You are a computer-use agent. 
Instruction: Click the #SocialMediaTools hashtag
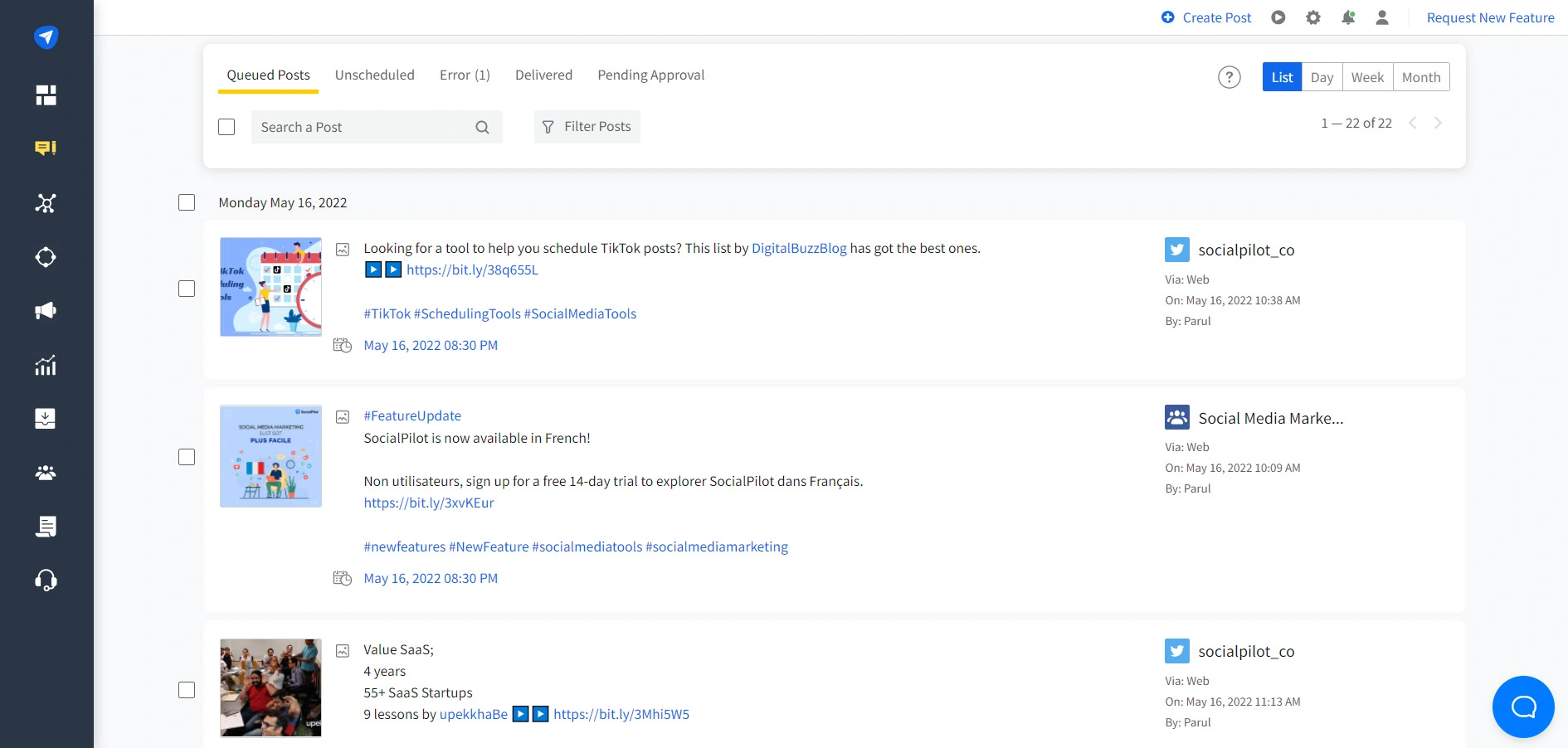pyautogui.click(x=580, y=313)
